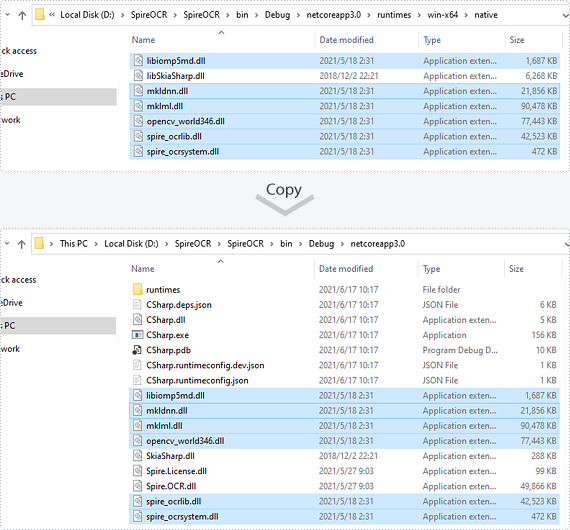Image resolution: width=570 pixels, height=530 pixels.
Task: Click the CSharp.exe application icon
Action: point(137,335)
